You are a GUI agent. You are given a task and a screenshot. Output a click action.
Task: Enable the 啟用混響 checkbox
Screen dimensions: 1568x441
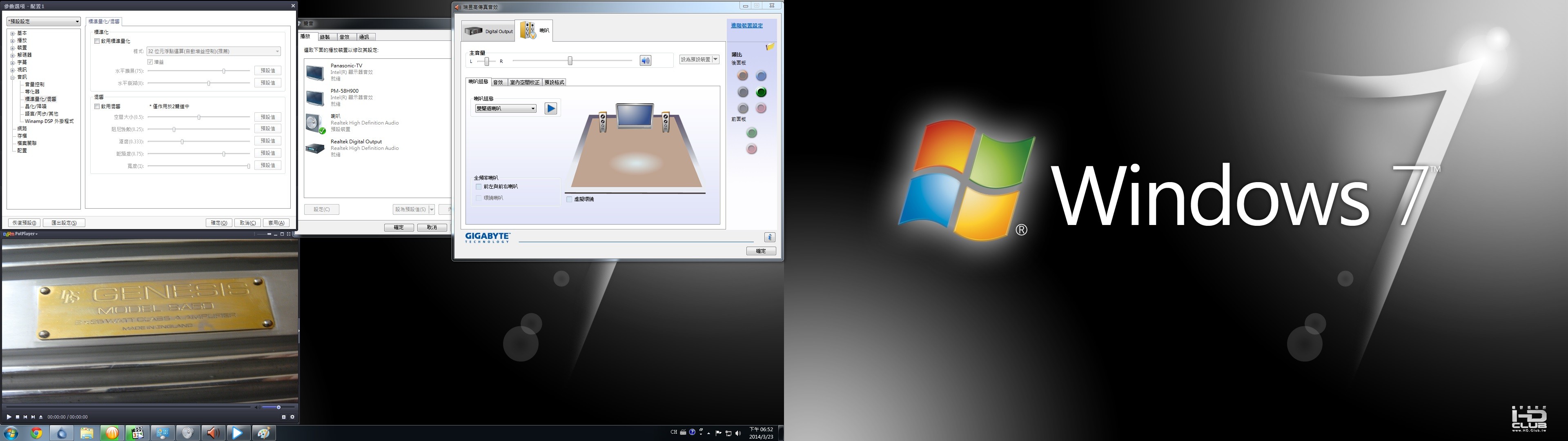(x=97, y=107)
